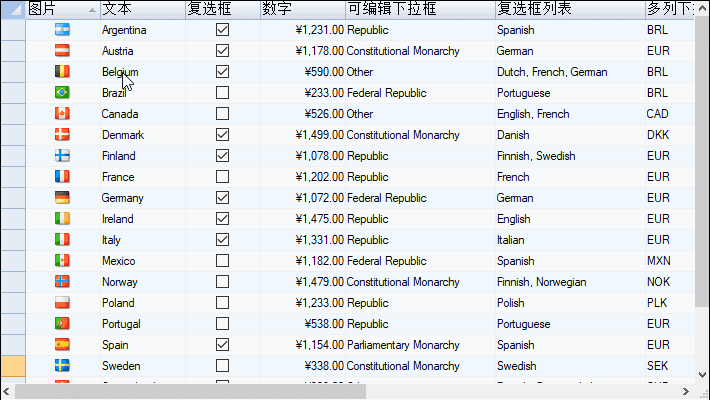
Task: Enable the Sweden row checkbox
Action: [222, 366]
